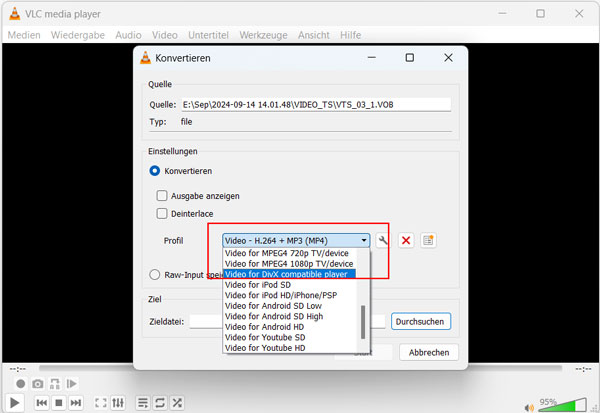Viewport: 600px width, 413px height.
Task: Open the Medien menu
Action: (24, 35)
